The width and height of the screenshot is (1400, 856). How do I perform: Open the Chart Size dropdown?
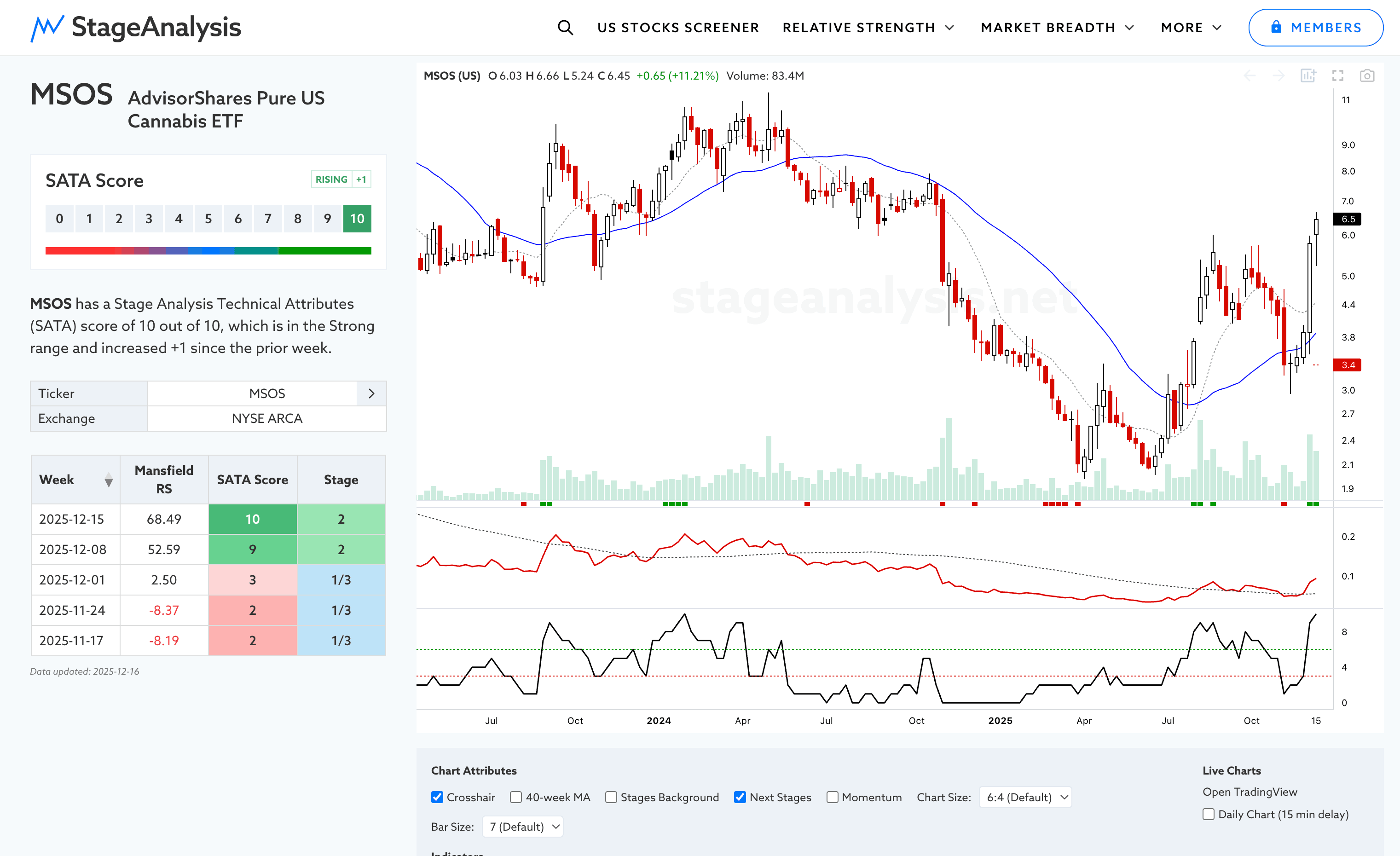1025,797
